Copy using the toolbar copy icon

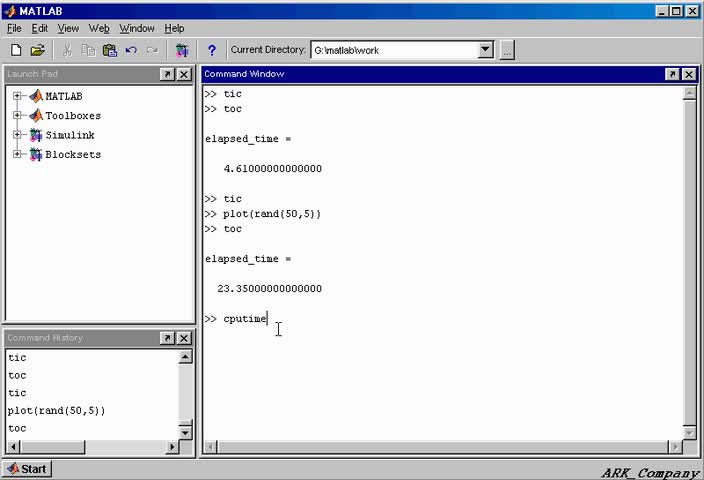click(88, 50)
